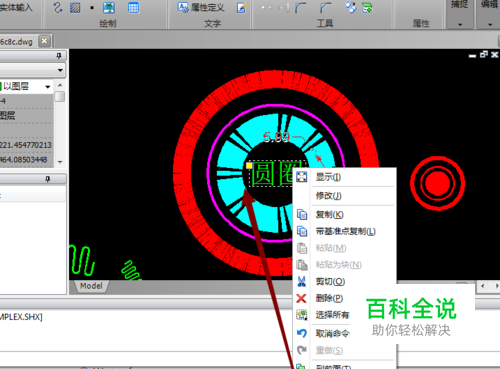Select the chamfer corner tool
Viewport: 500px width, 369px height.
coord(326,7)
